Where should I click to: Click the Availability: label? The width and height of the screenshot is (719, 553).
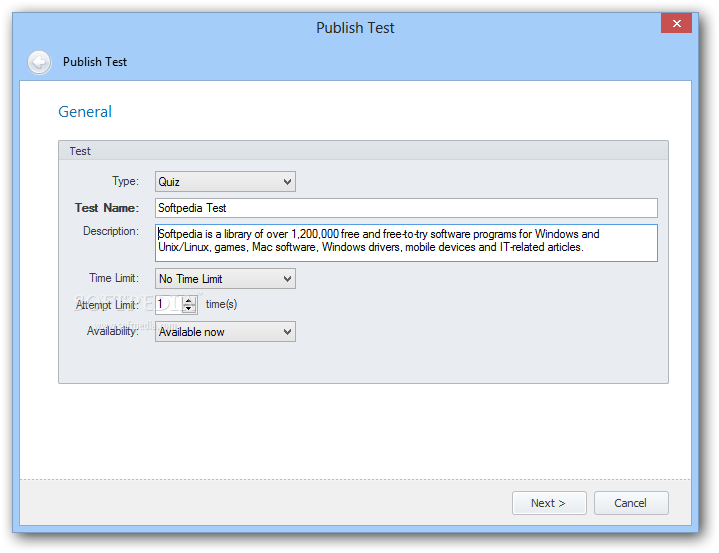click(x=112, y=331)
